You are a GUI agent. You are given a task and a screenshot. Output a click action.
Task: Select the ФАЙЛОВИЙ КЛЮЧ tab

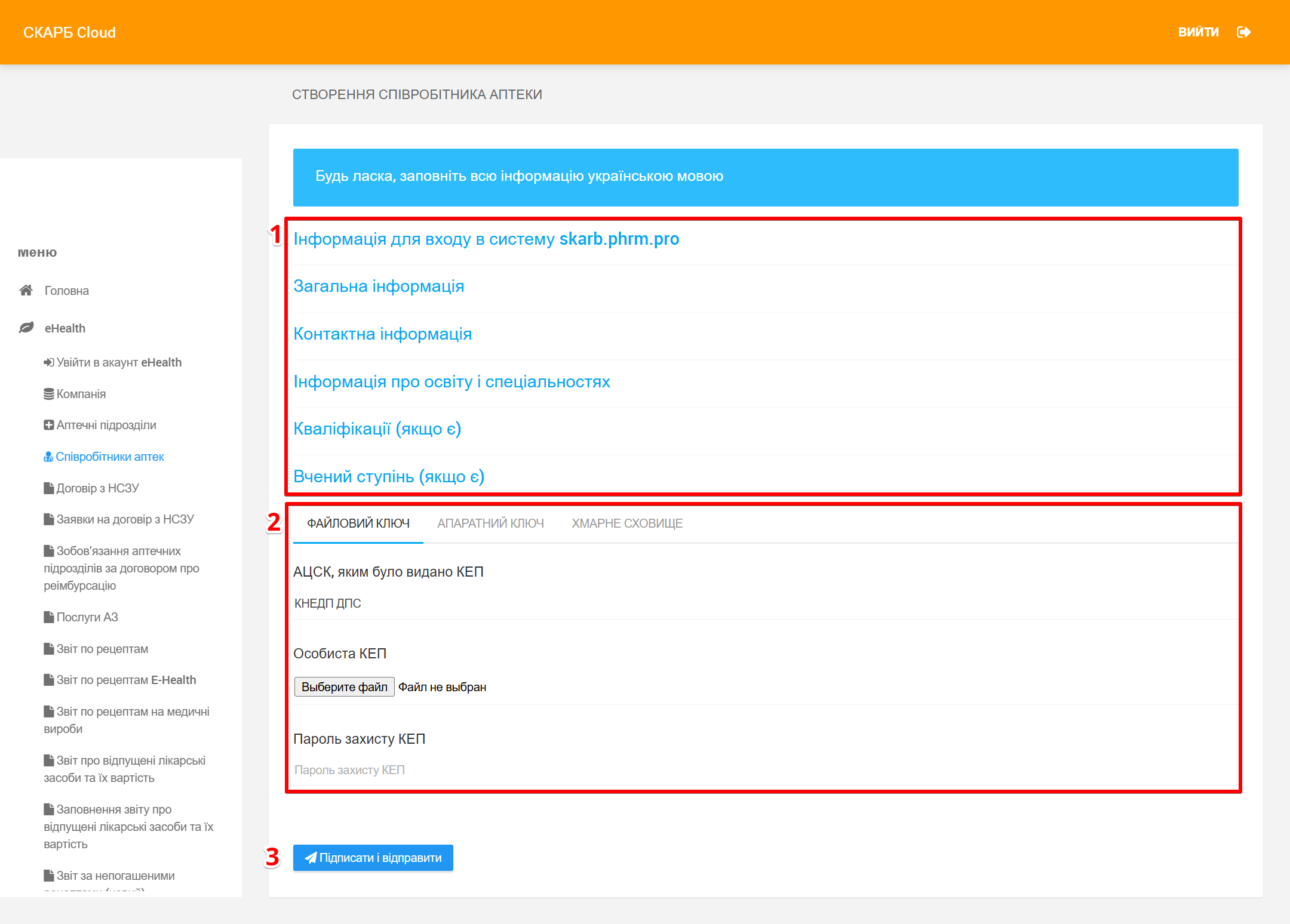(358, 523)
